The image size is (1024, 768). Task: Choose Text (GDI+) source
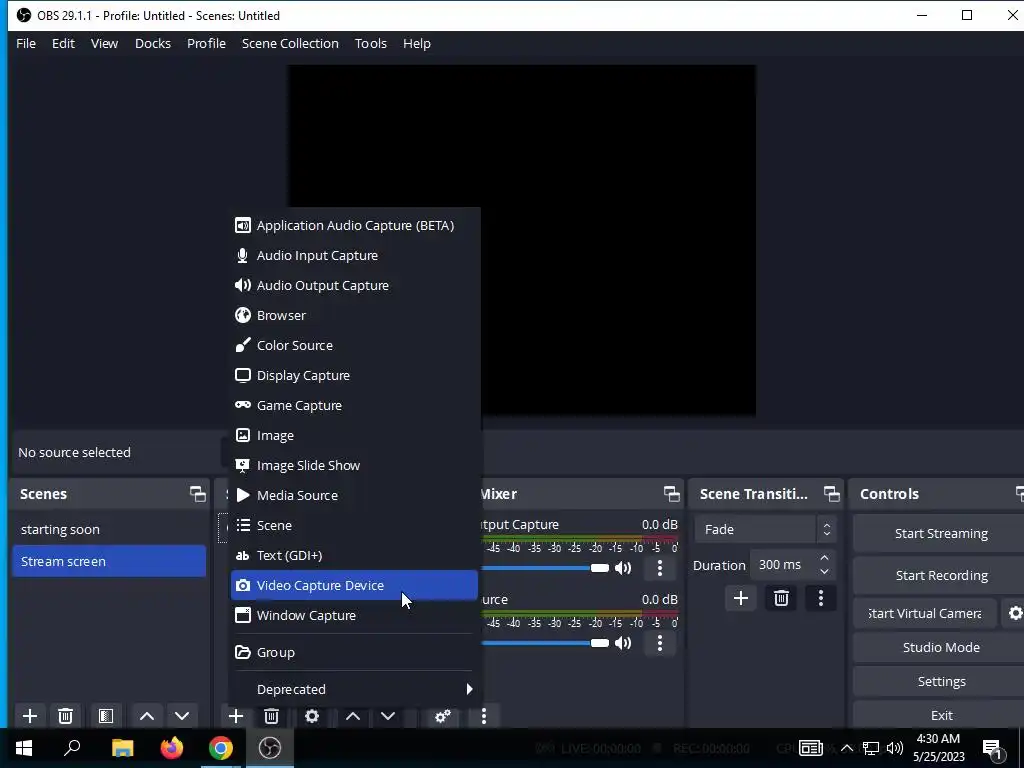[354, 556]
